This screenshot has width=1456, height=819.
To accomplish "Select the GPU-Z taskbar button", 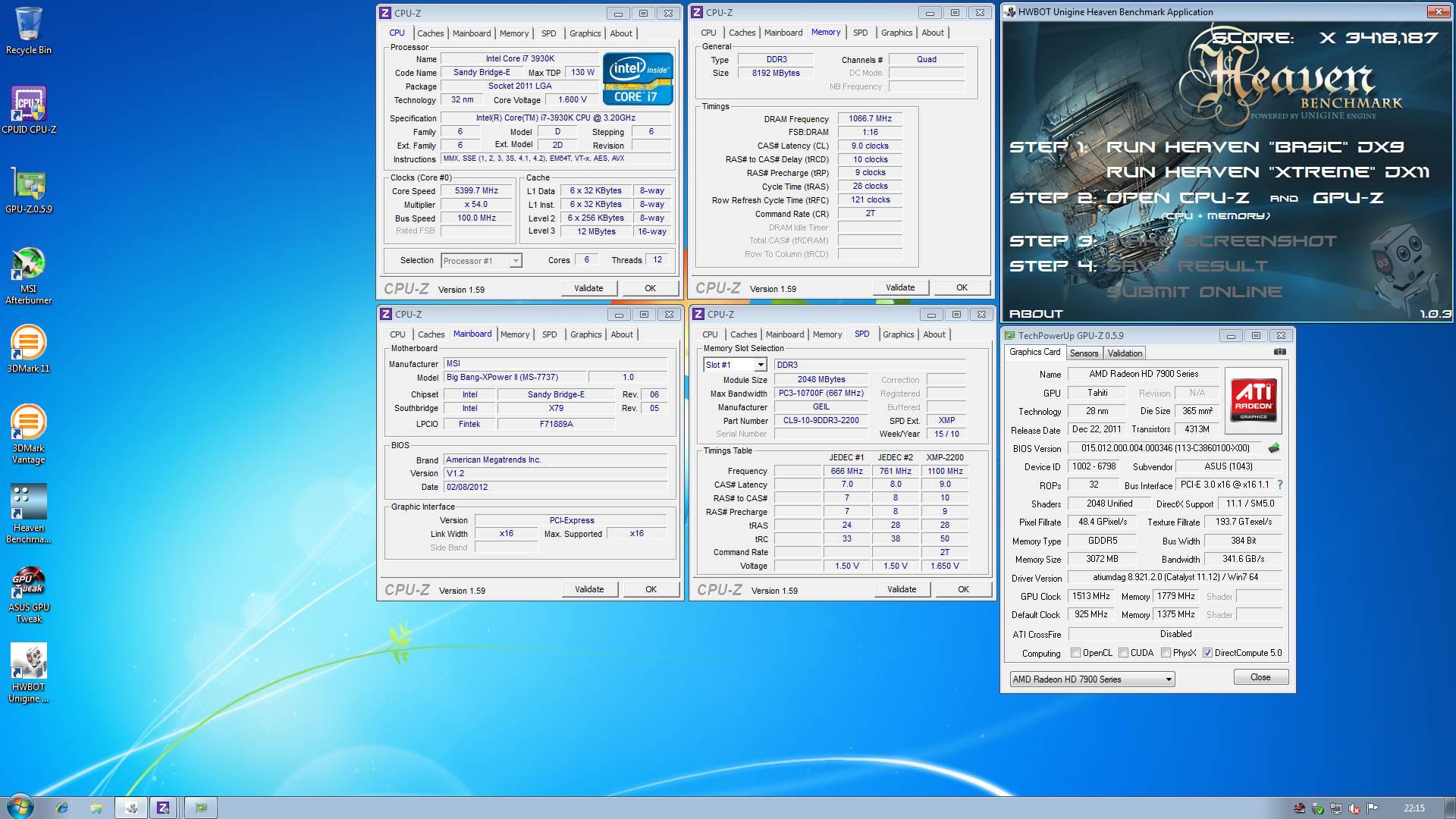I will point(201,808).
